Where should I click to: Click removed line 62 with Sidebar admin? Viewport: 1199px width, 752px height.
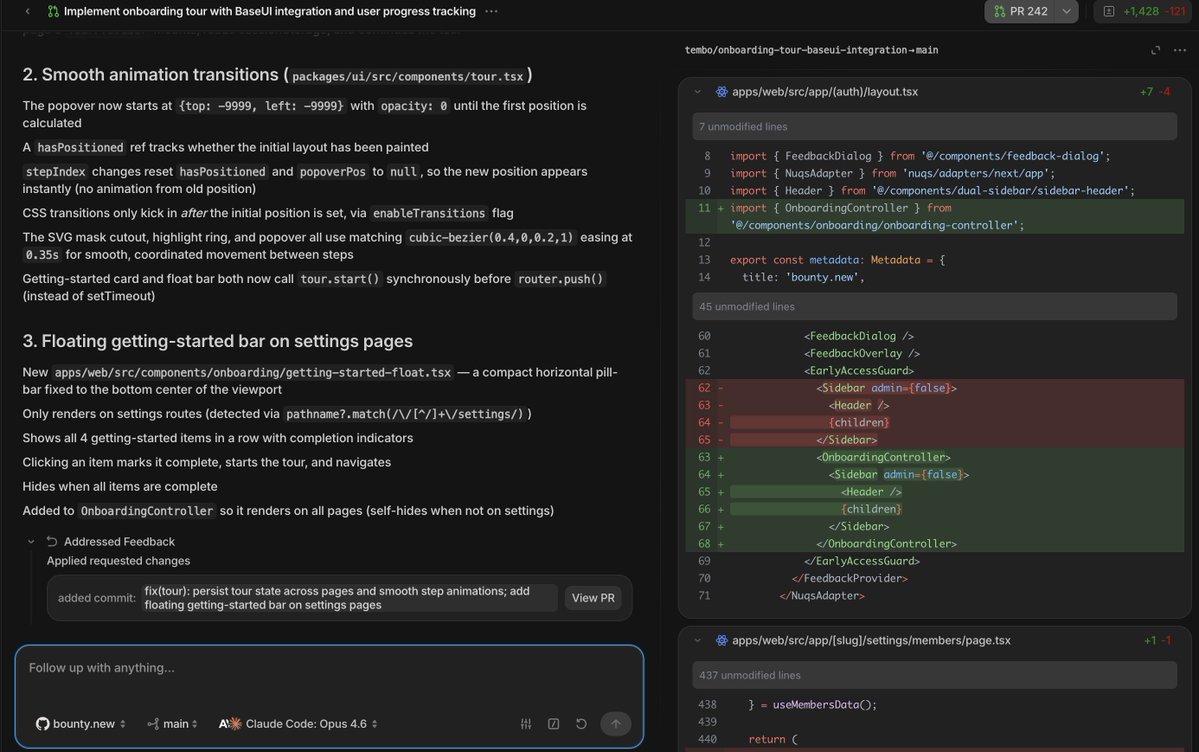point(934,388)
